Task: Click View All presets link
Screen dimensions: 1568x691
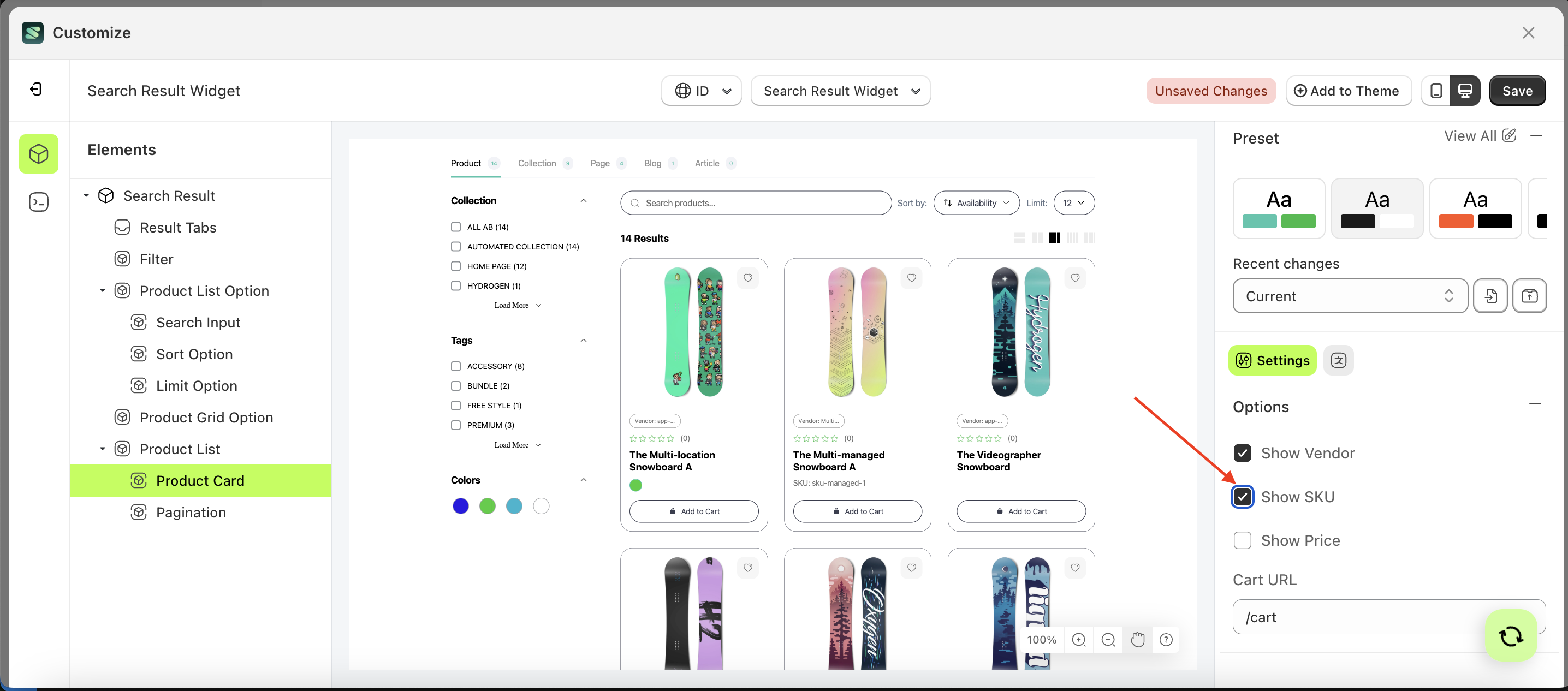Action: (x=1471, y=136)
